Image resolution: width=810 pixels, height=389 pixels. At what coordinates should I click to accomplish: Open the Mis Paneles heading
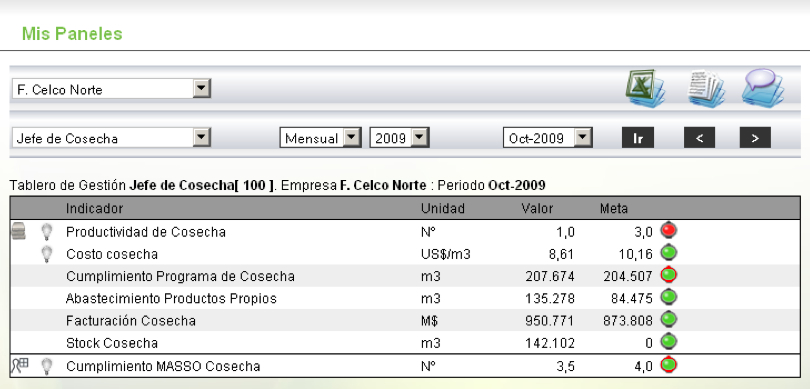tap(72, 34)
